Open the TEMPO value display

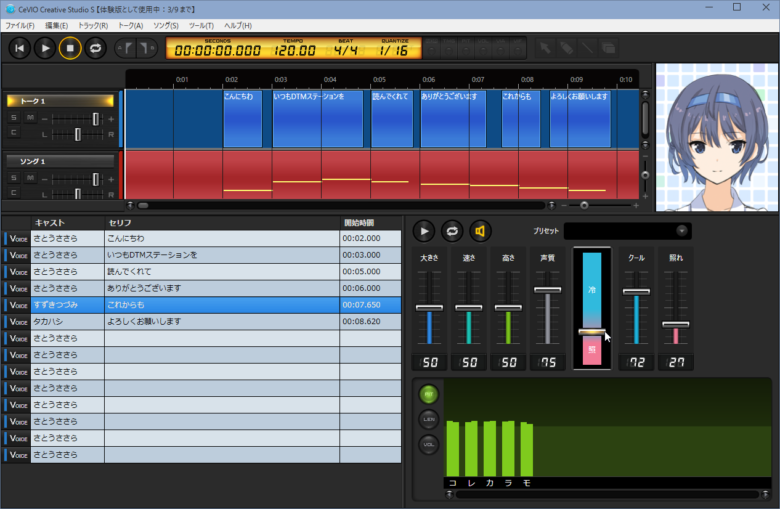pos(293,49)
